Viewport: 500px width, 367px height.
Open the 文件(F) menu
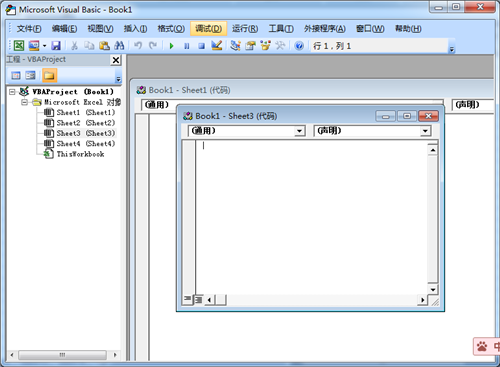(29, 29)
